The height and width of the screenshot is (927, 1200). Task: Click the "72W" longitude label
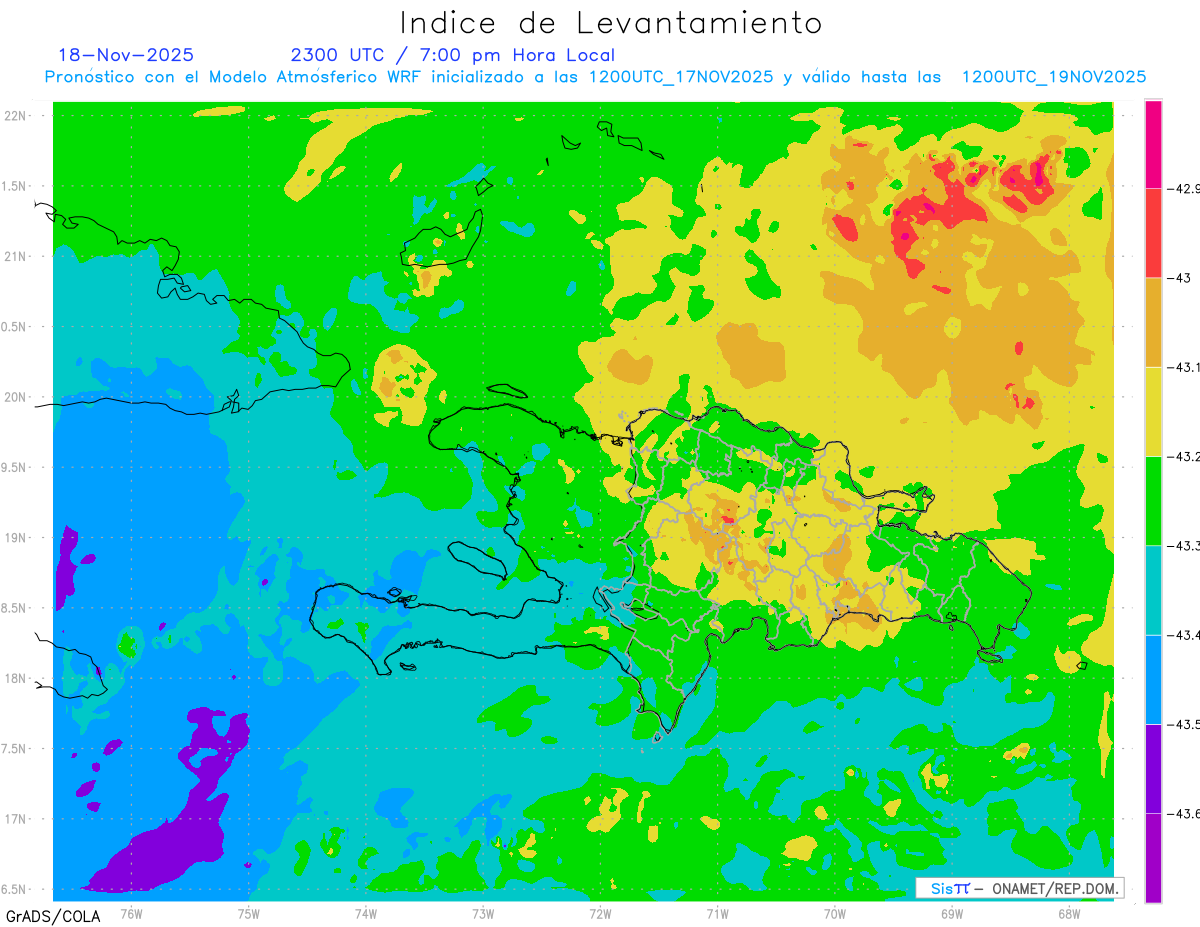click(x=600, y=913)
